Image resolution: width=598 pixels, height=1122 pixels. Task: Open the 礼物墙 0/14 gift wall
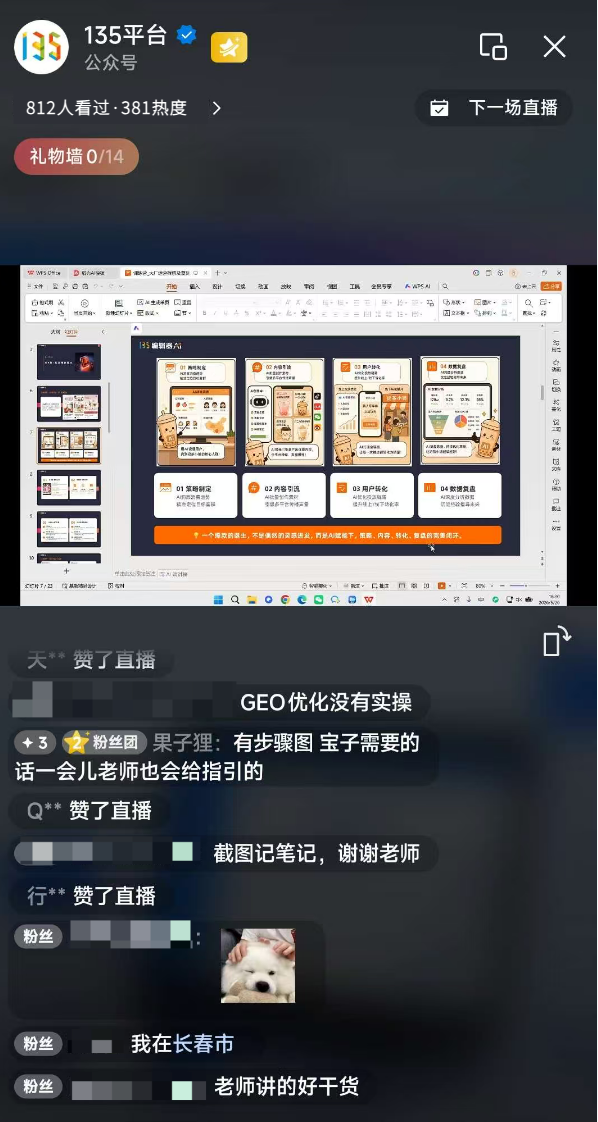point(77,157)
